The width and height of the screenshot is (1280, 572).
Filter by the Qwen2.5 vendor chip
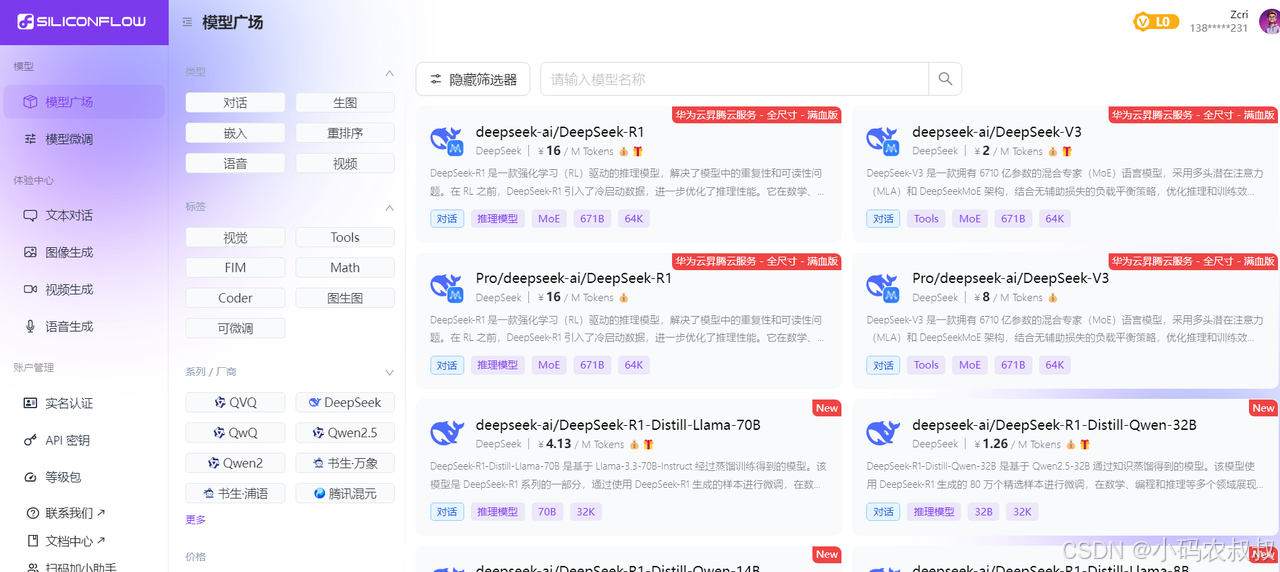345,433
